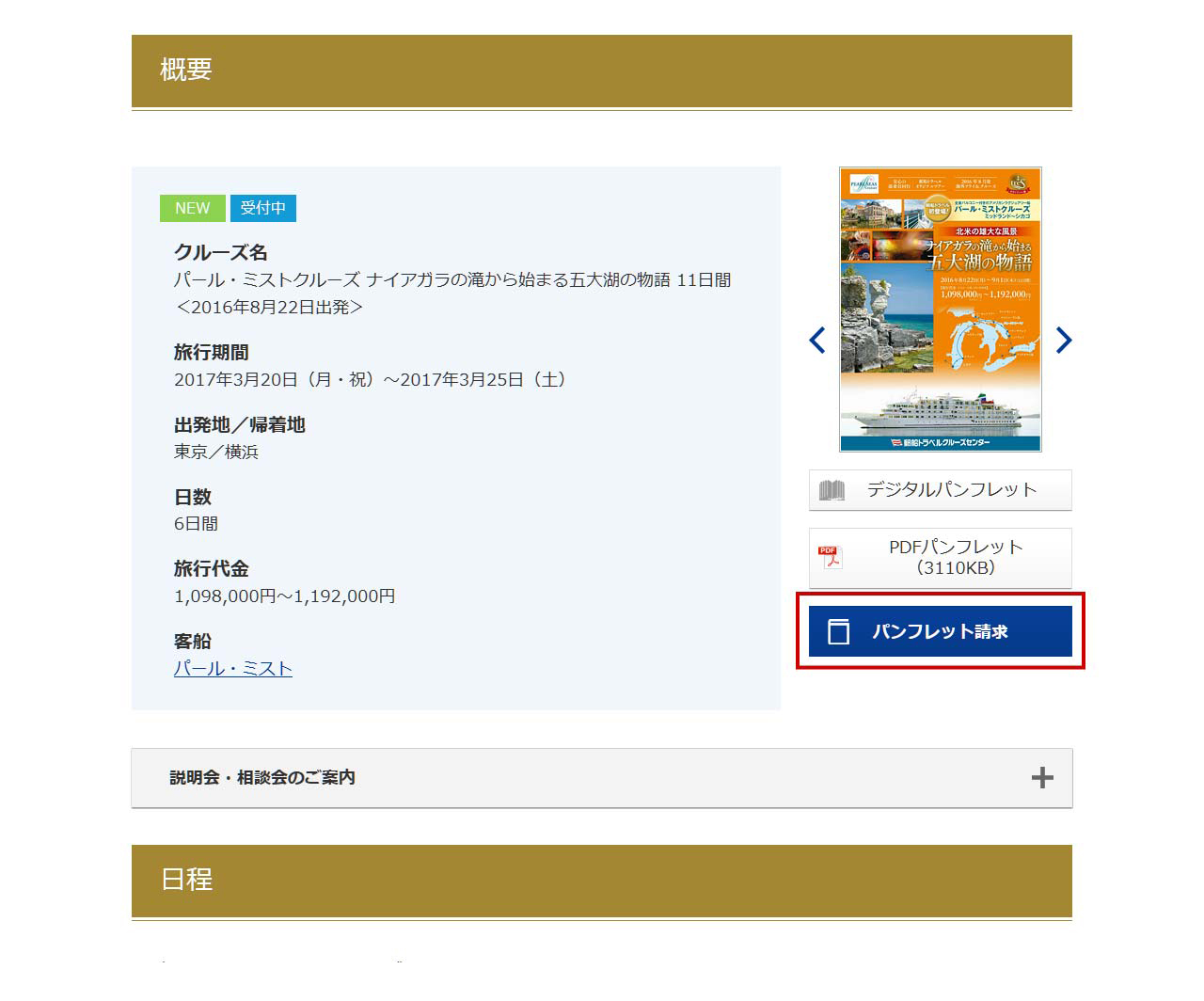Click the 日程 section heading
Image resolution: width=1204 pixels, height=1001 pixels.
pos(186,879)
